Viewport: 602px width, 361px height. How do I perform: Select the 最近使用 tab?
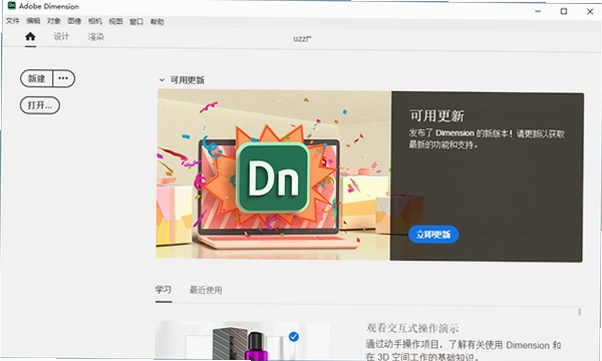(206, 290)
